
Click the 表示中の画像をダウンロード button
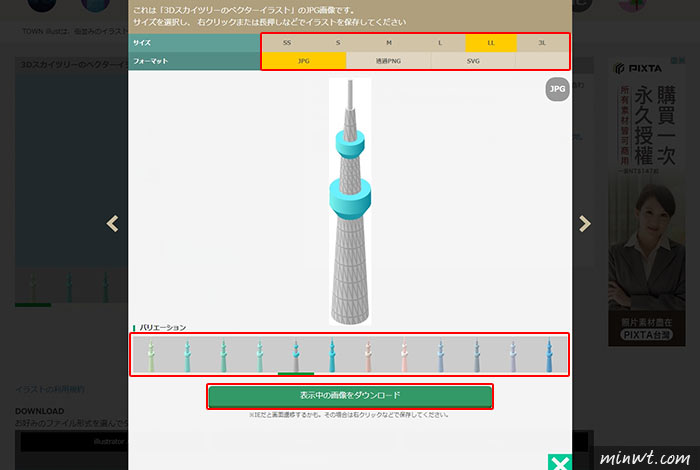[x=350, y=395]
